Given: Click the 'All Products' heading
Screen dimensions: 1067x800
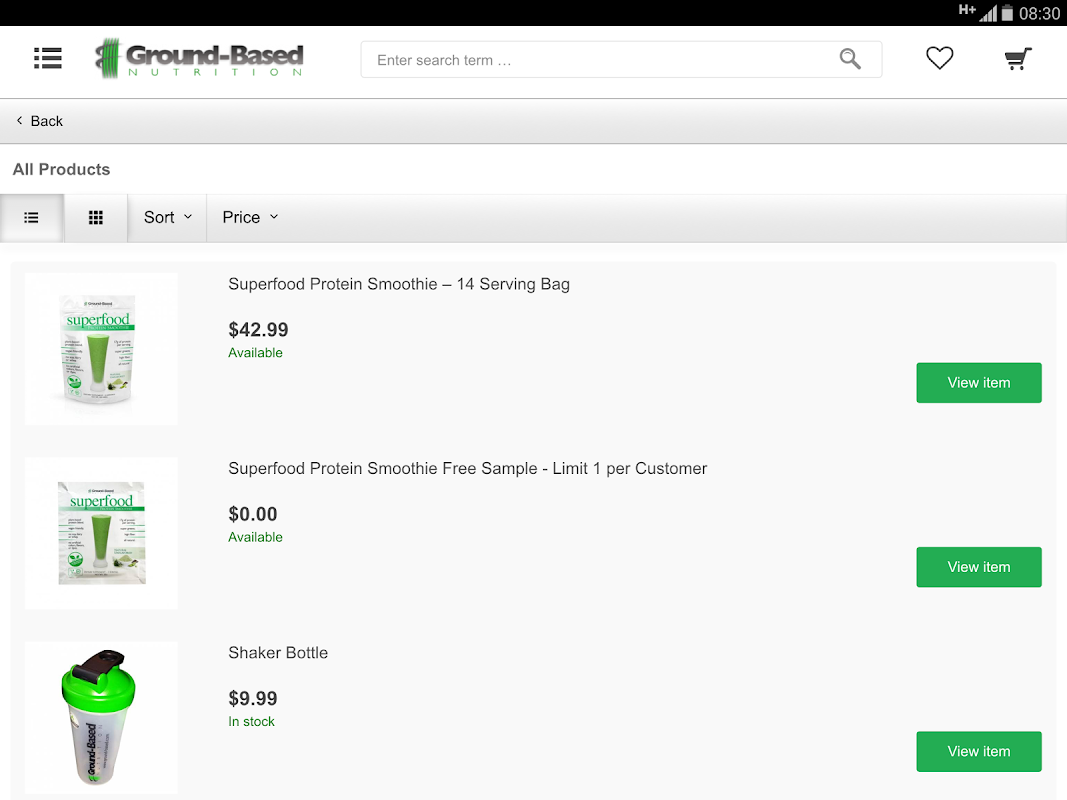Looking at the screenshot, I should [61, 169].
